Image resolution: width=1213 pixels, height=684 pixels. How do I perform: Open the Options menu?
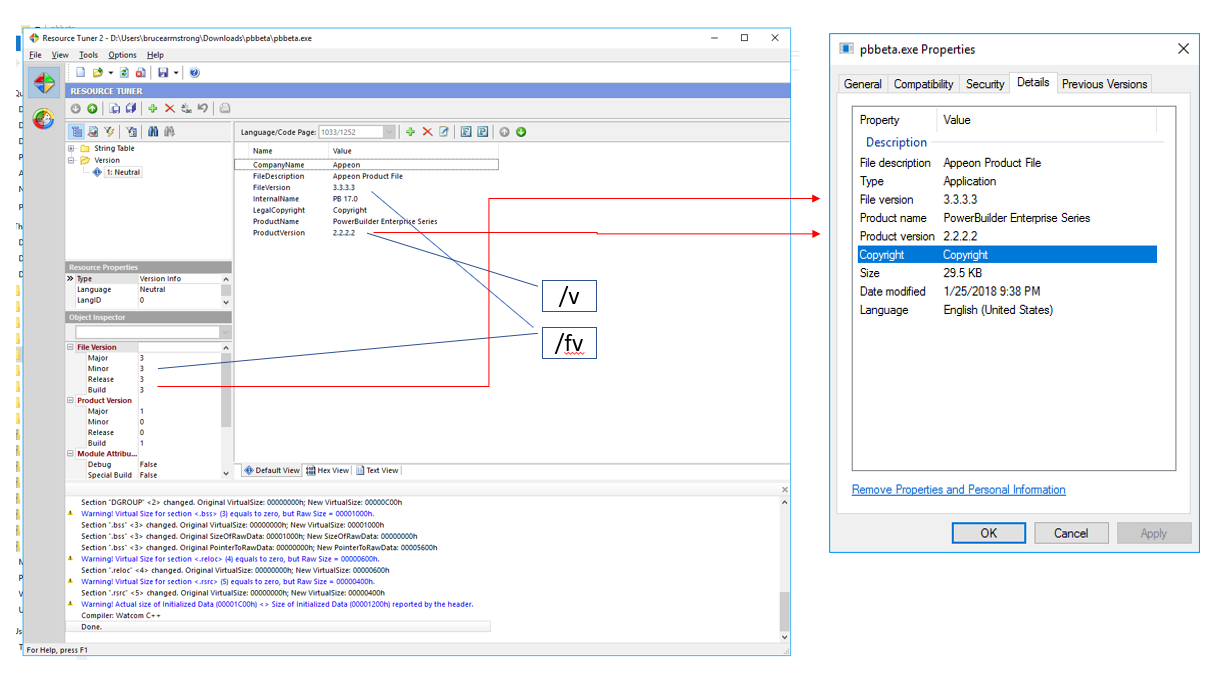(x=122, y=55)
